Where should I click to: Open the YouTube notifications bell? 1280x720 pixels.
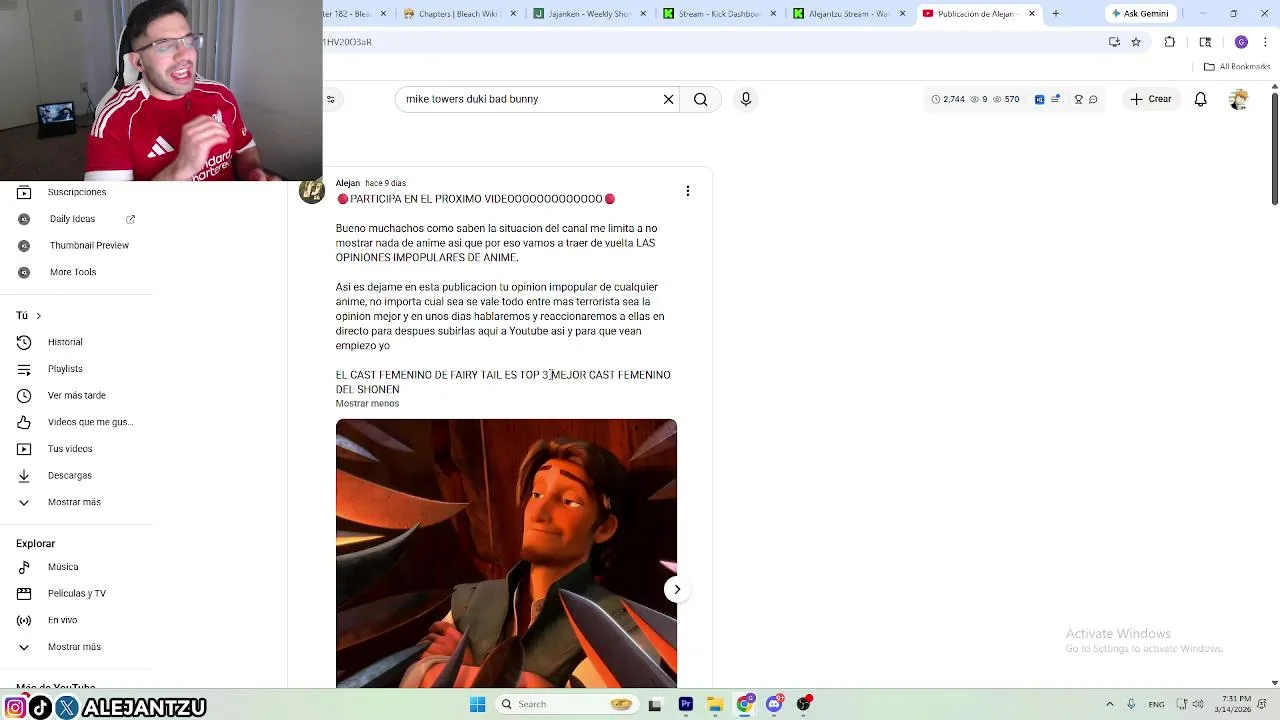coord(1200,99)
